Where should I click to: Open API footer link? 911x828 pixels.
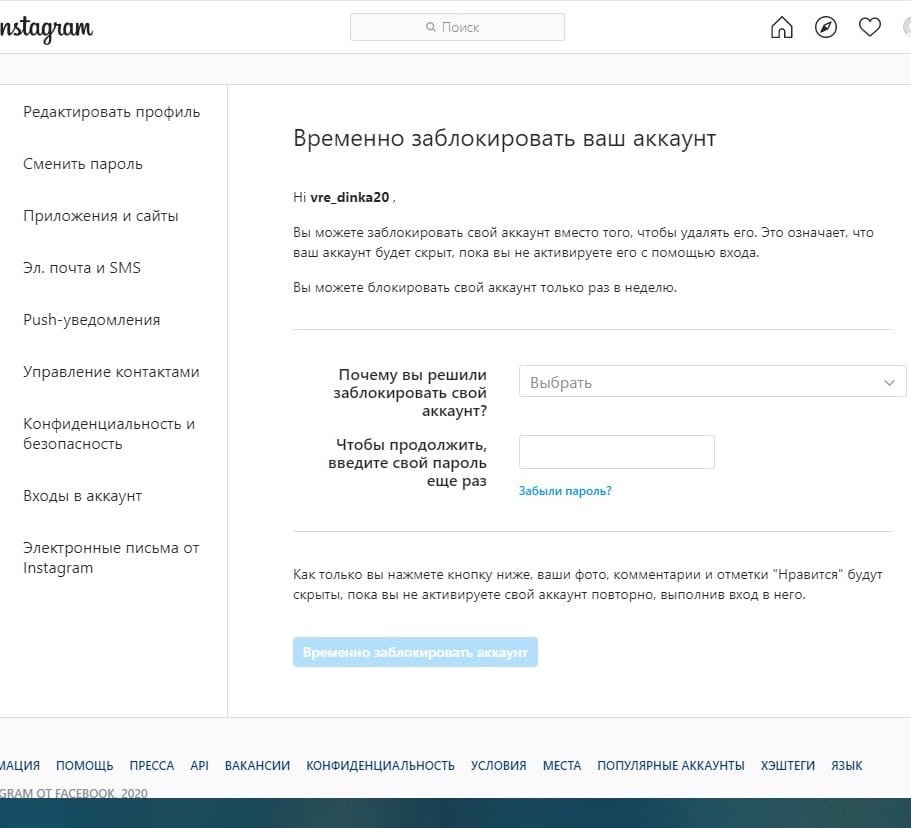coord(199,765)
